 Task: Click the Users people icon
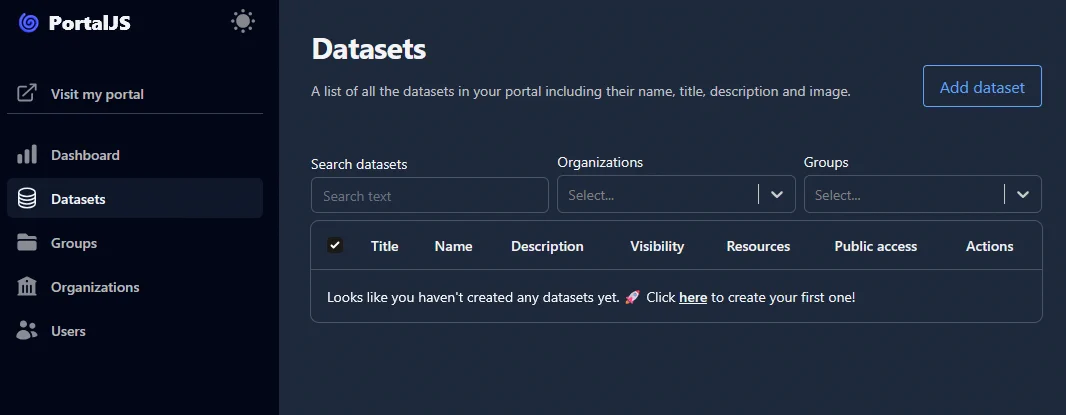[27, 331]
